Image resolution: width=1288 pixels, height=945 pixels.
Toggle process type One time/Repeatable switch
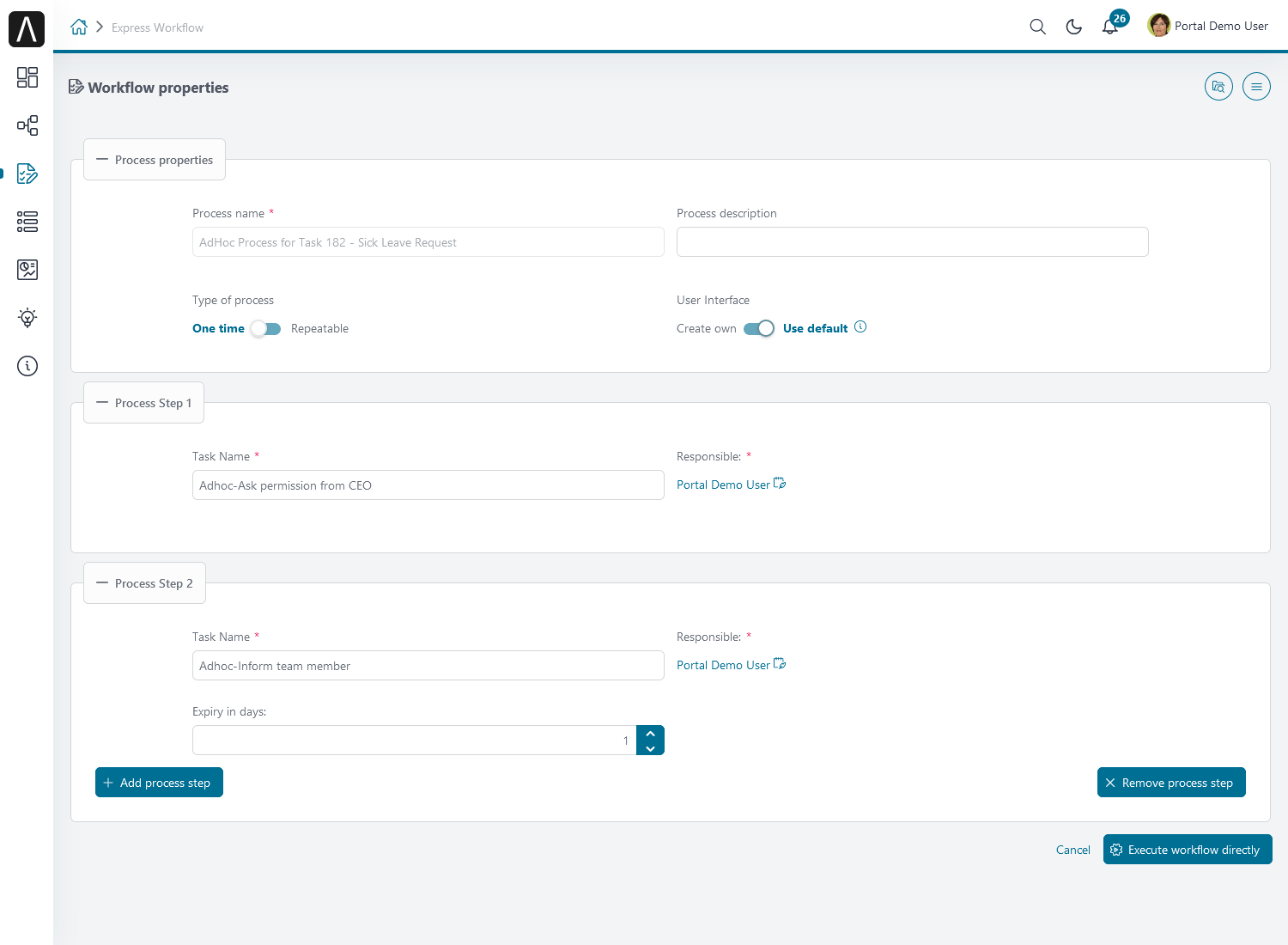click(x=266, y=329)
